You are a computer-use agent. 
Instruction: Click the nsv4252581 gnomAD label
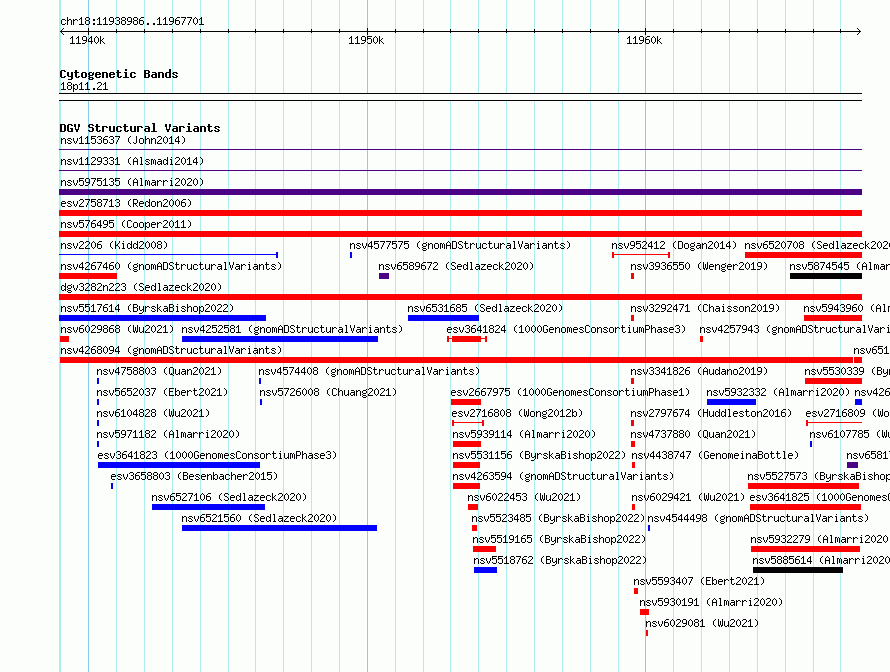(292, 329)
